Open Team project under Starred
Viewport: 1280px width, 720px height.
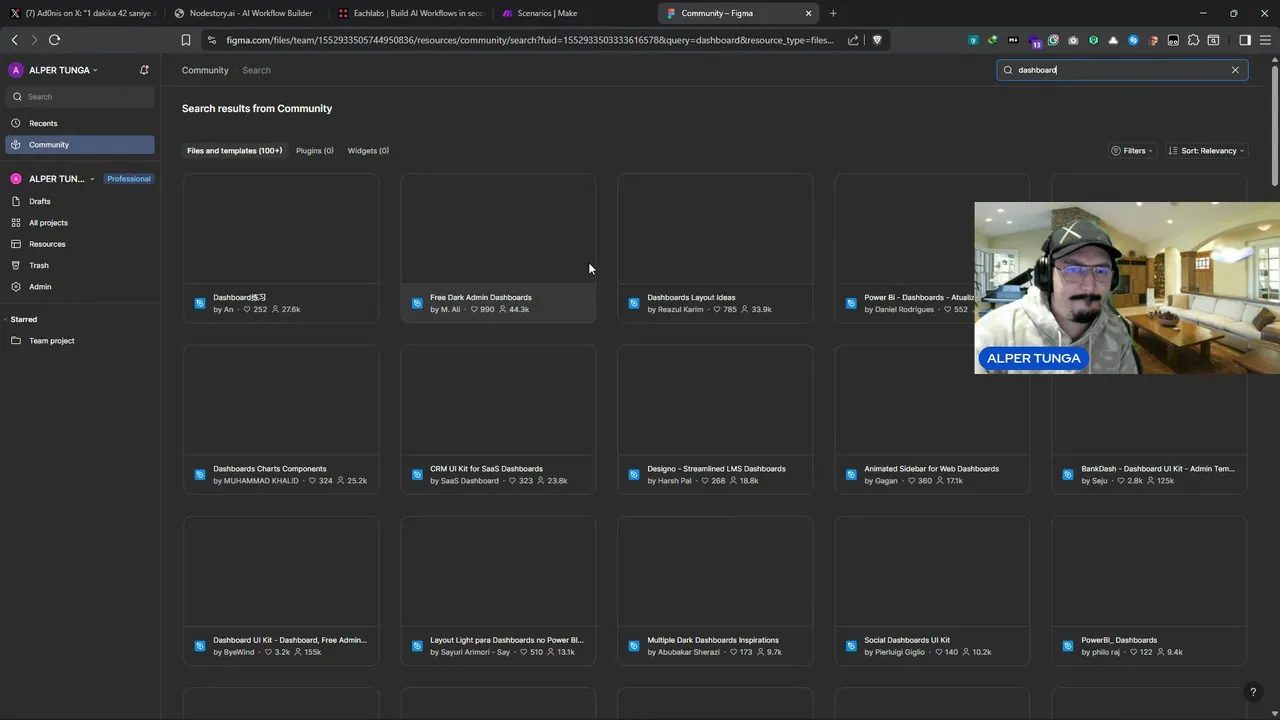[x=80, y=341]
